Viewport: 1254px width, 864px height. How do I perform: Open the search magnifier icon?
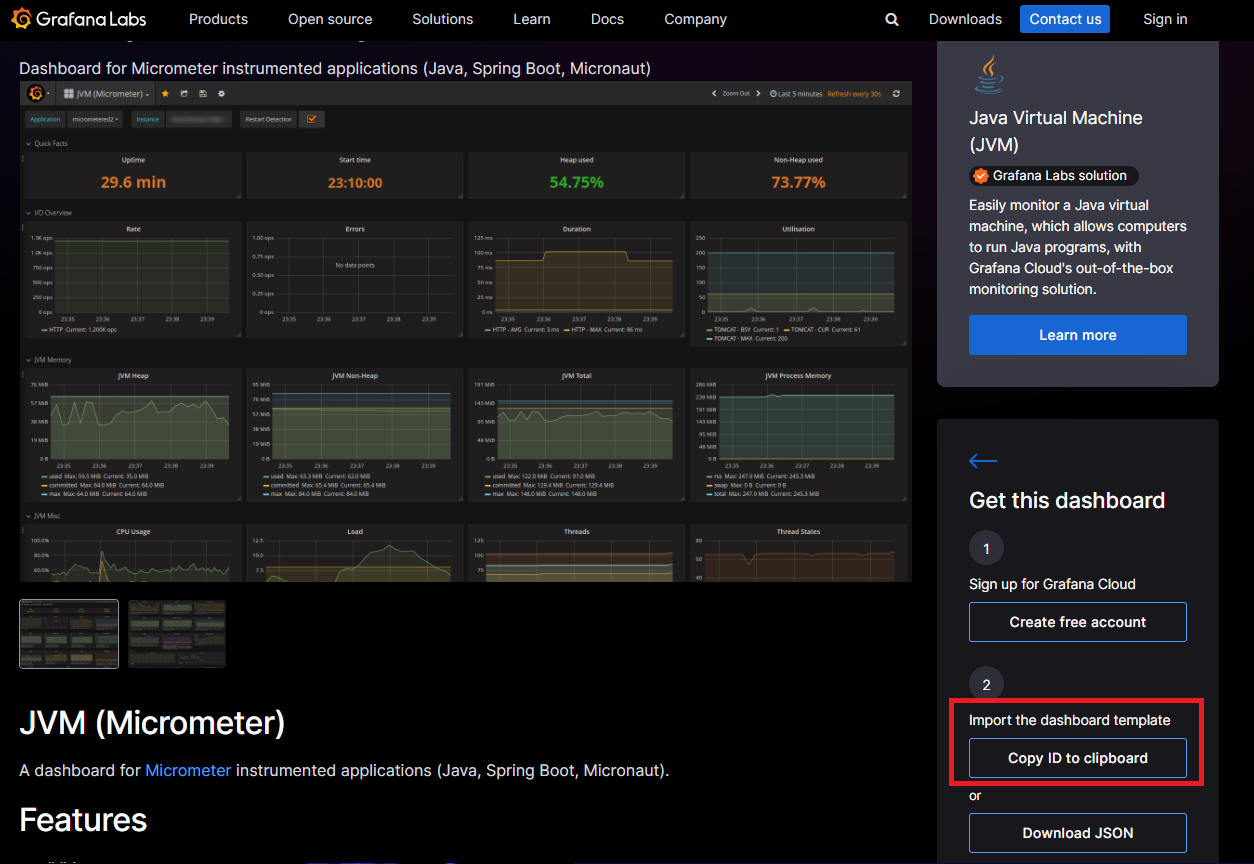892,19
